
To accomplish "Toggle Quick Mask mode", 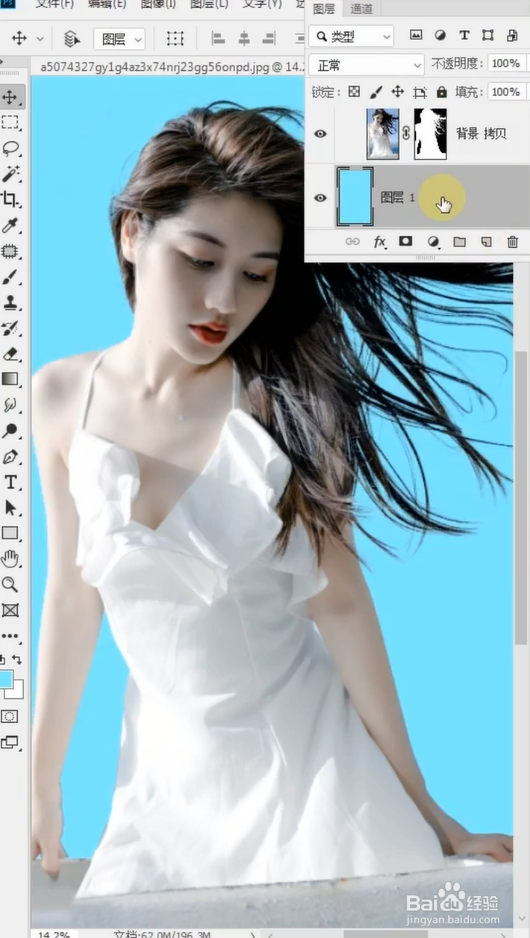I will (x=10, y=716).
